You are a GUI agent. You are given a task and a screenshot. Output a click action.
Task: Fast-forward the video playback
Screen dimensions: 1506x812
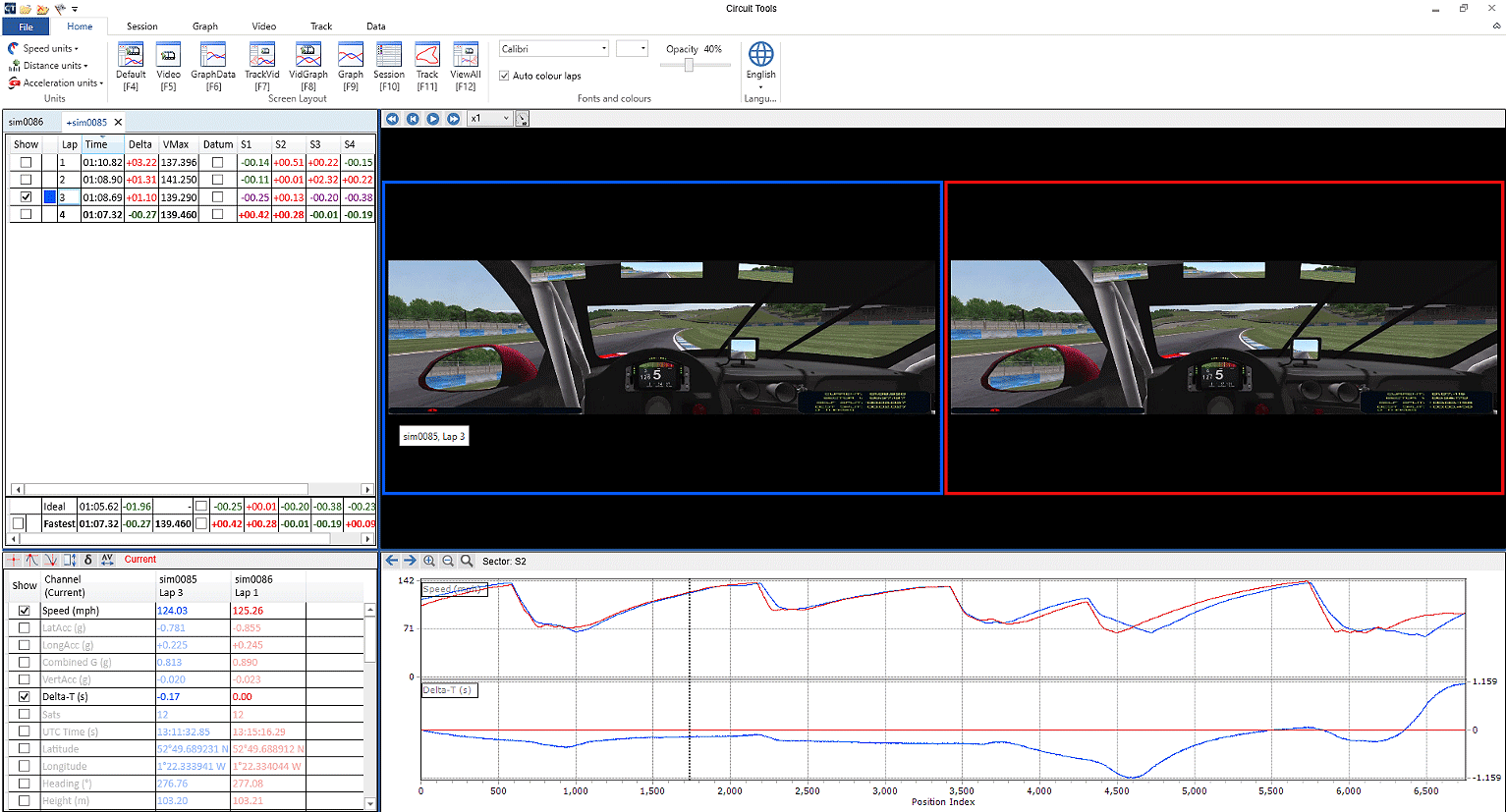[x=454, y=119]
